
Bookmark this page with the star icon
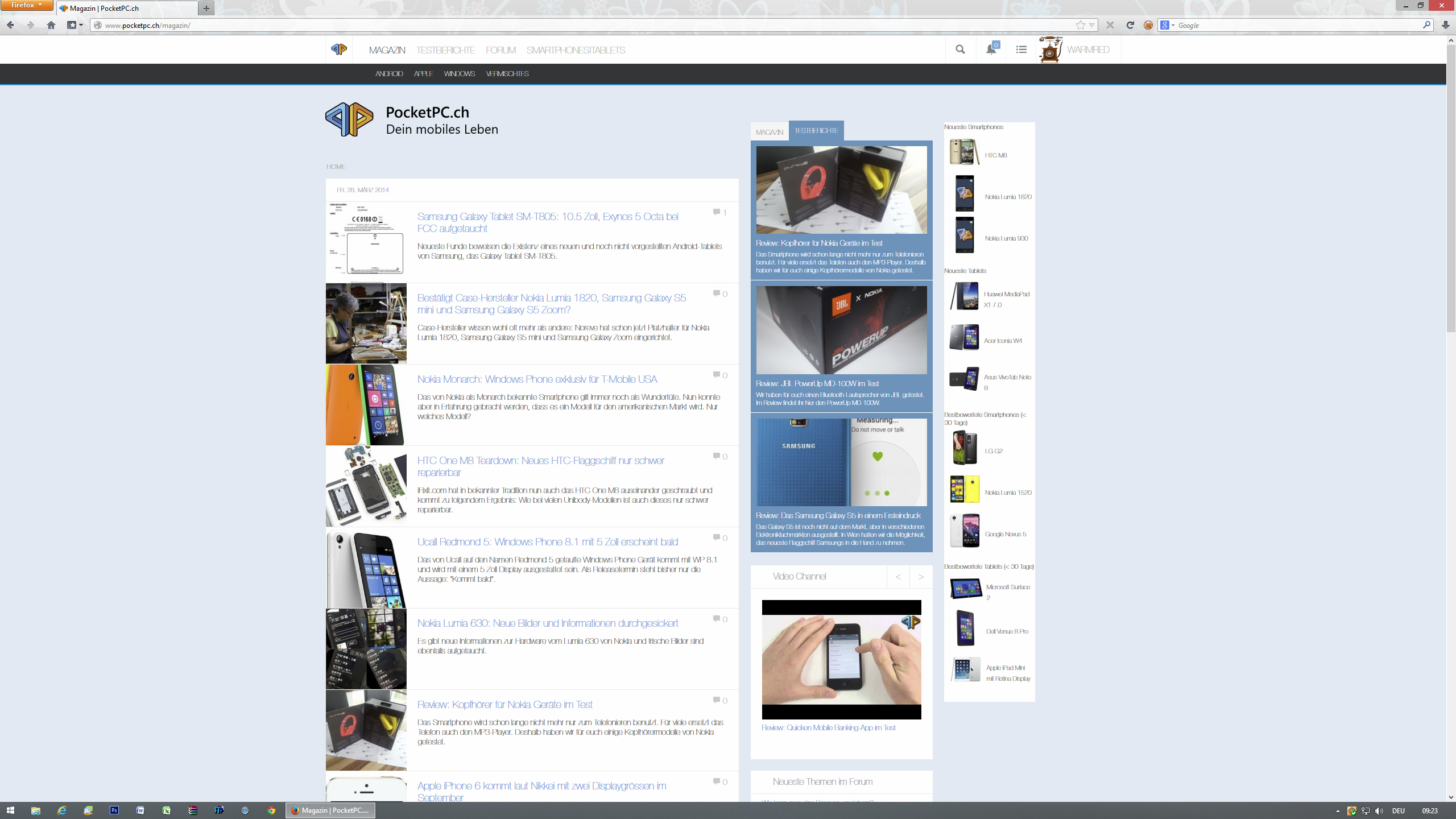pos(1080,25)
